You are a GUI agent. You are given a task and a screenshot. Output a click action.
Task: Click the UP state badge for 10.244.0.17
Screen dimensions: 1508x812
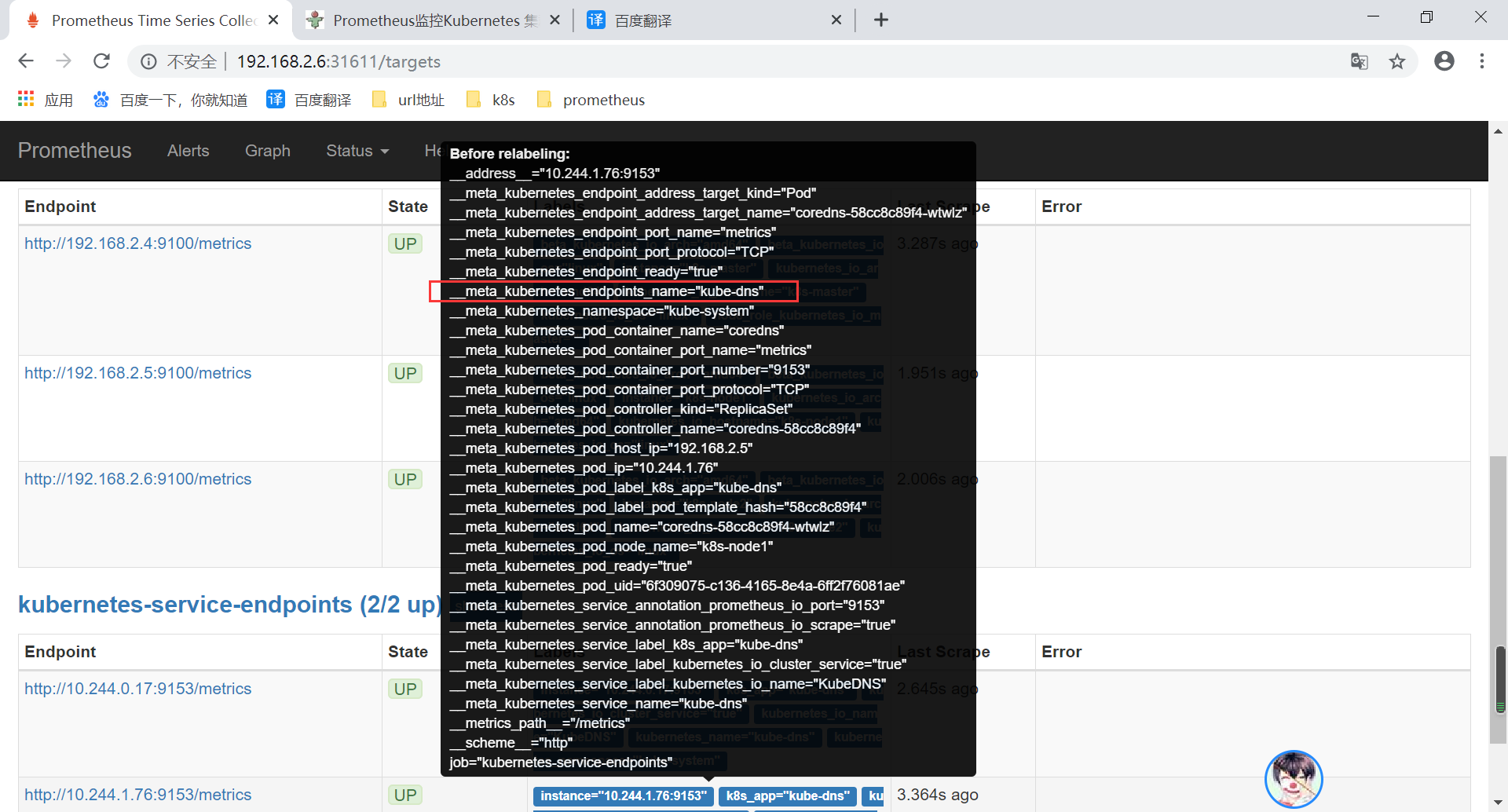[405, 689]
